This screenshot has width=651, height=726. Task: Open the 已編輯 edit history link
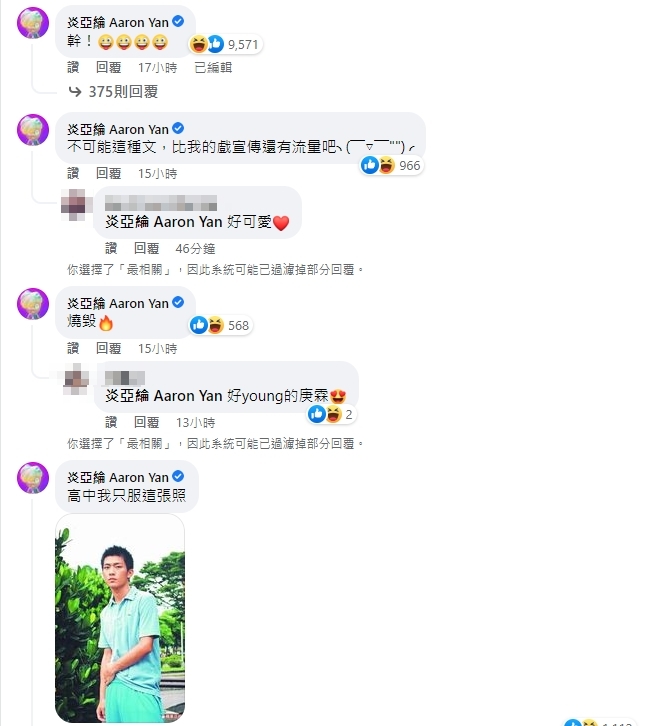coord(213,68)
